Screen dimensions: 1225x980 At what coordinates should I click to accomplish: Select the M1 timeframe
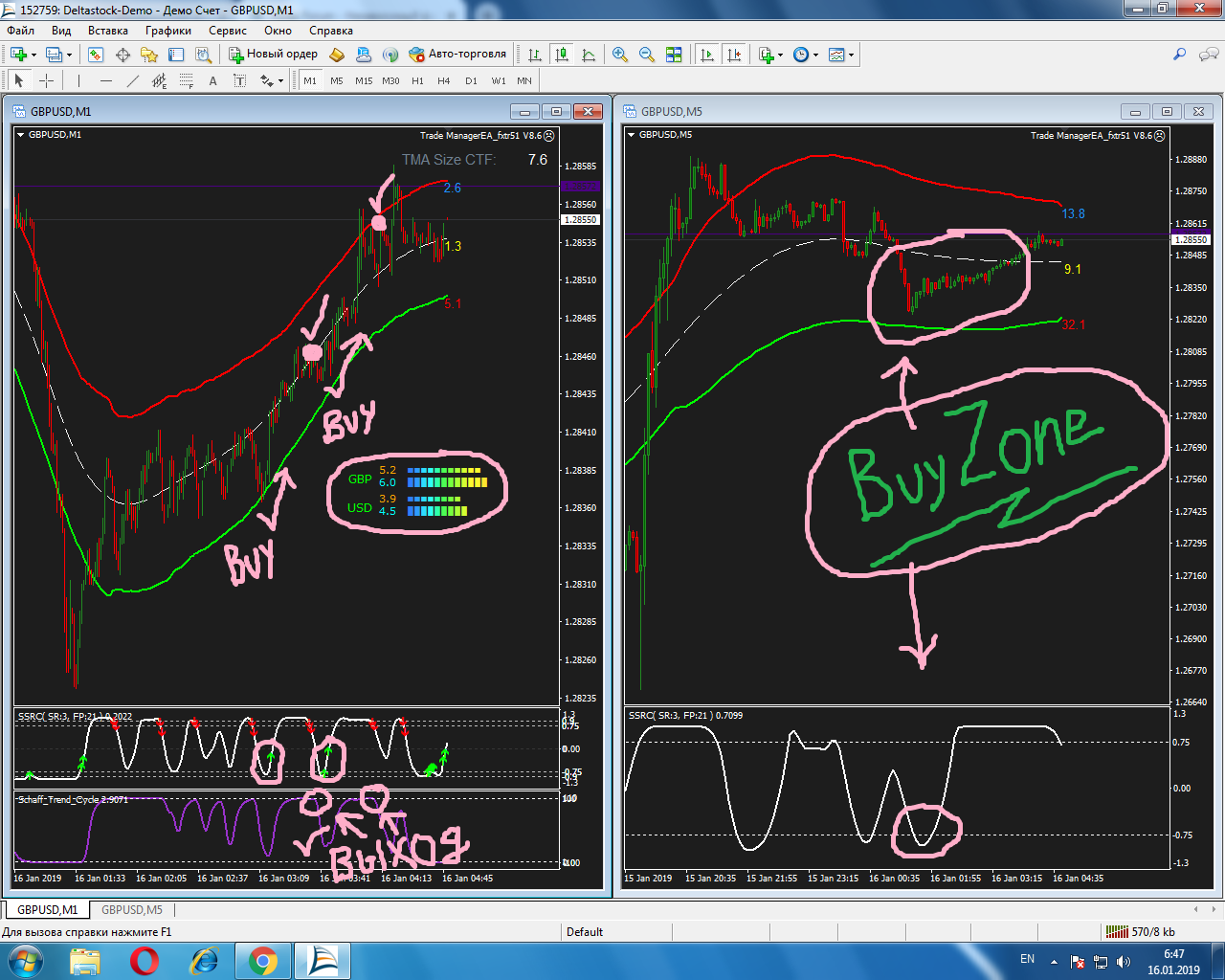tap(310, 80)
